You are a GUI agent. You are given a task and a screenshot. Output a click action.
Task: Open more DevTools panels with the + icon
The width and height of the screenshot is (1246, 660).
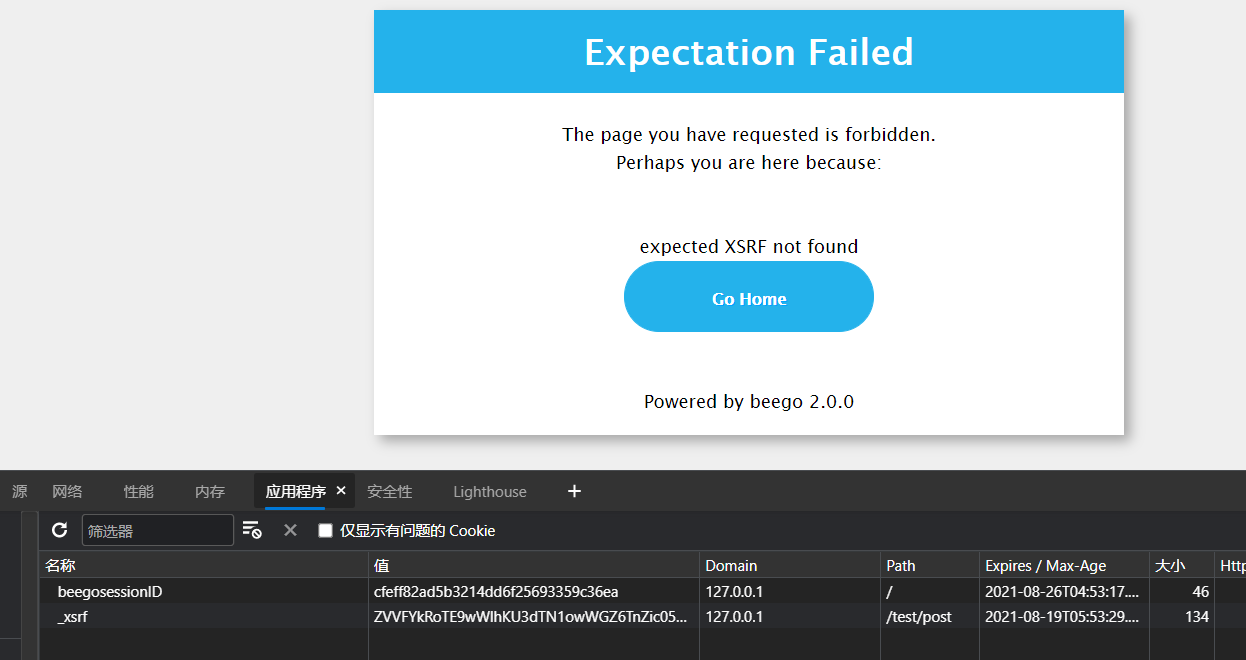[x=574, y=491]
